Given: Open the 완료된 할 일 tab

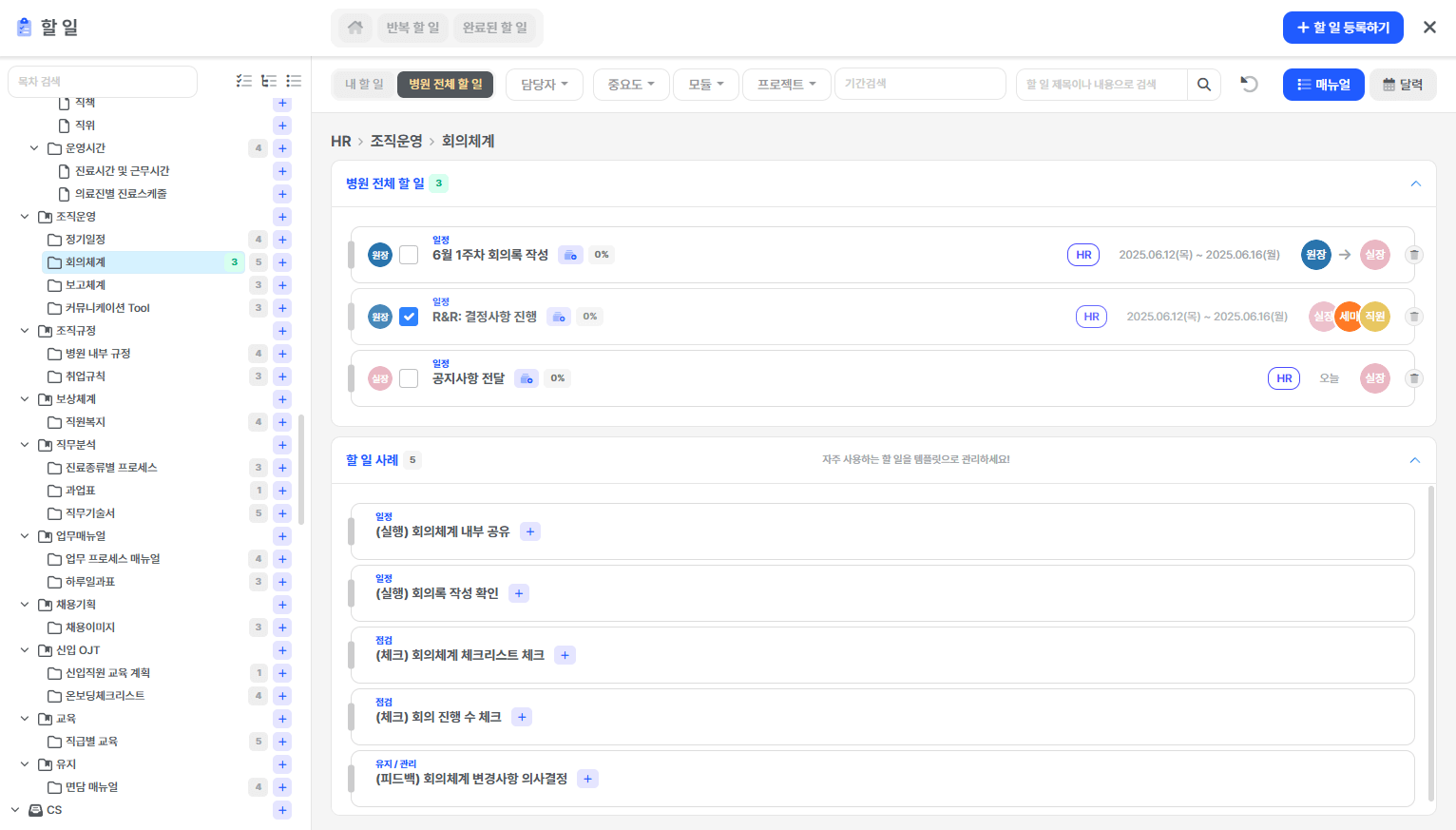Looking at the screenshot, I should coord(495,28).
